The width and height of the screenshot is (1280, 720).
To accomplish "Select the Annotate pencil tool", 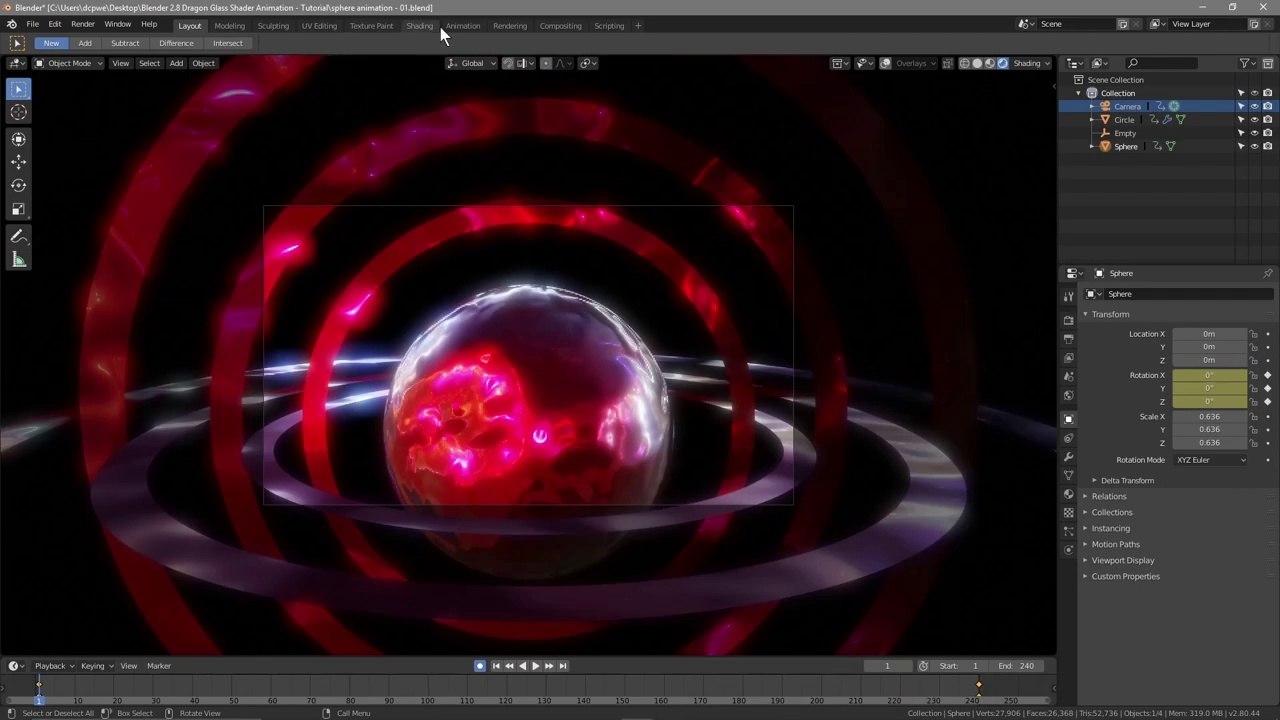I will pyautogui.click(x=18, y=236).
